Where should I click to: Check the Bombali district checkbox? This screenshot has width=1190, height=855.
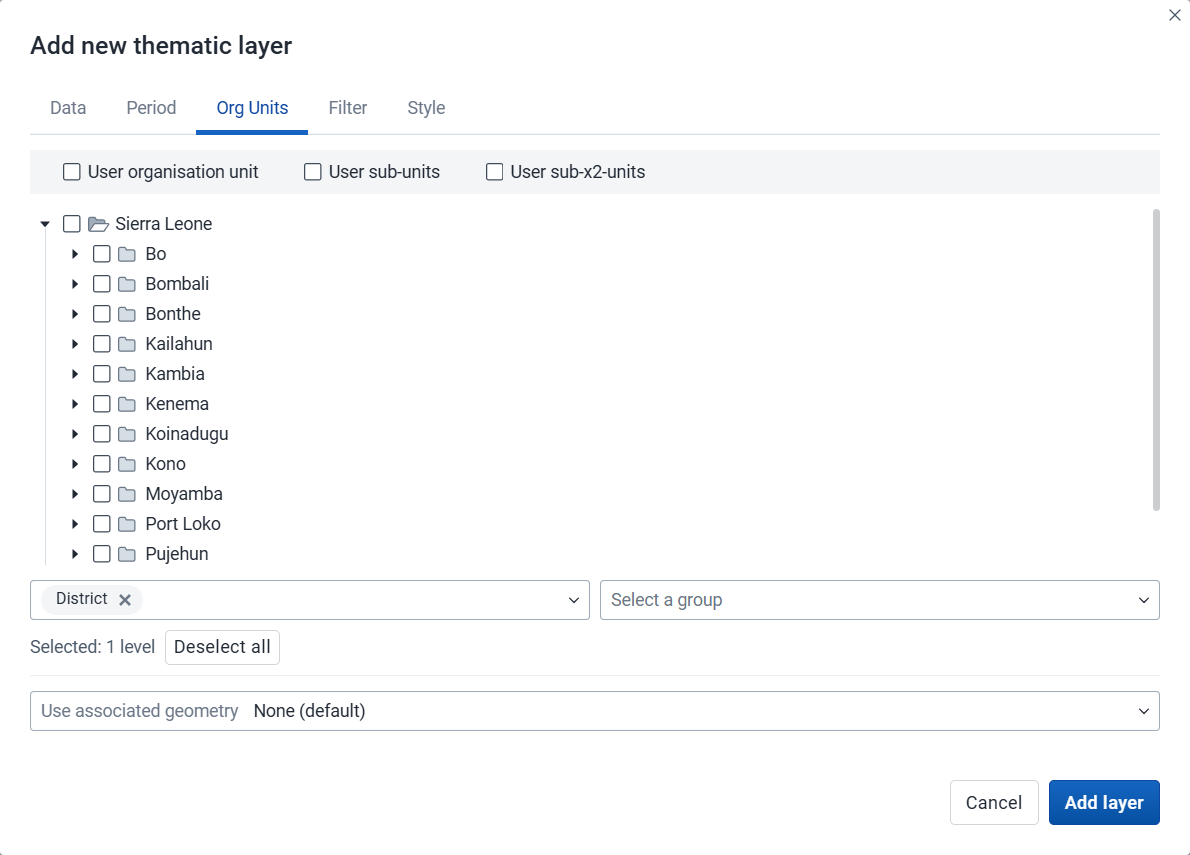pyautogui.click(x=101, y=284)
